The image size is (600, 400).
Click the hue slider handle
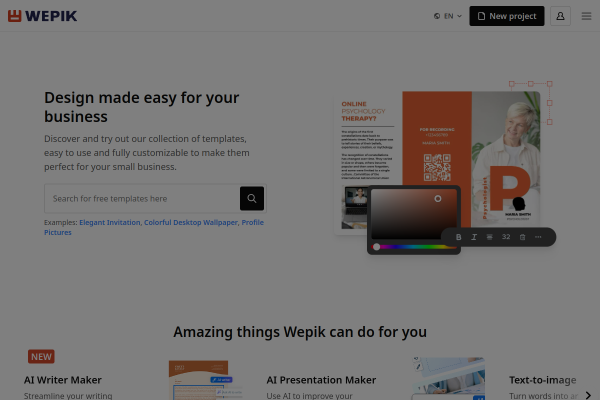377,247
